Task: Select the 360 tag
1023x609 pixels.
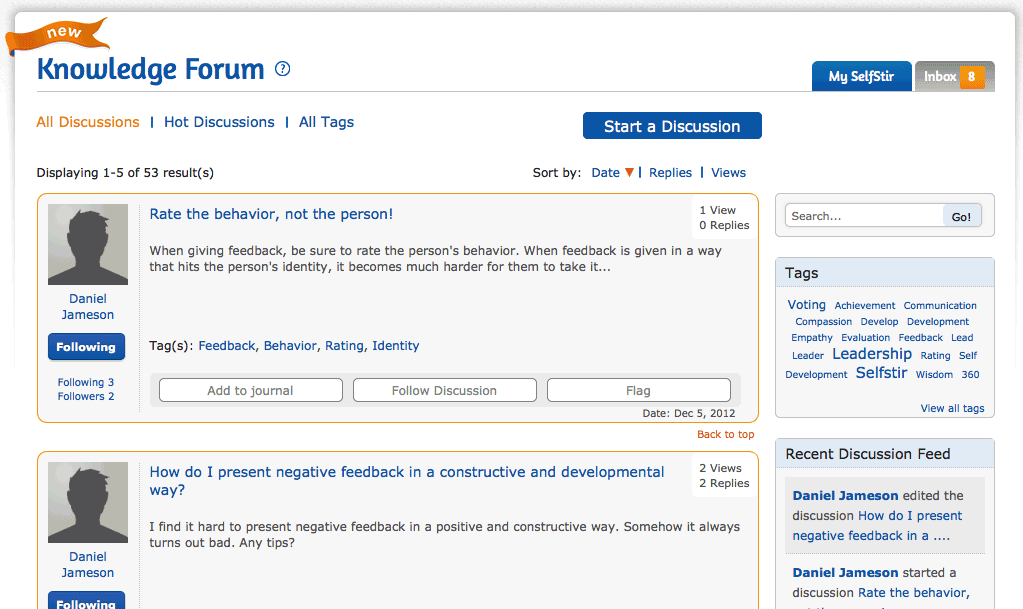Action: 970,375
